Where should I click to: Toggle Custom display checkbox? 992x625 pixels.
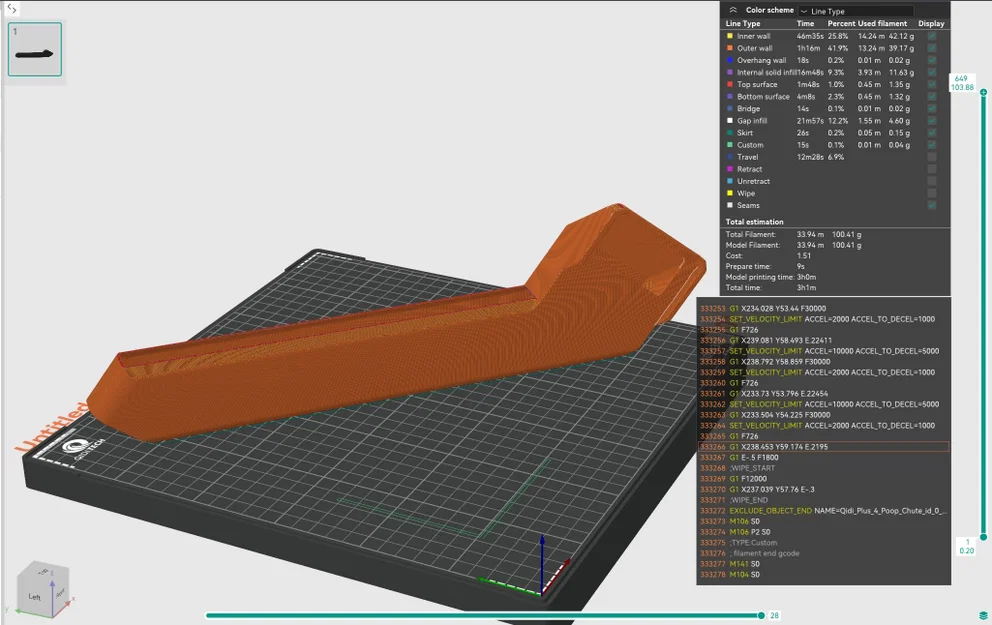pos(932,145)
